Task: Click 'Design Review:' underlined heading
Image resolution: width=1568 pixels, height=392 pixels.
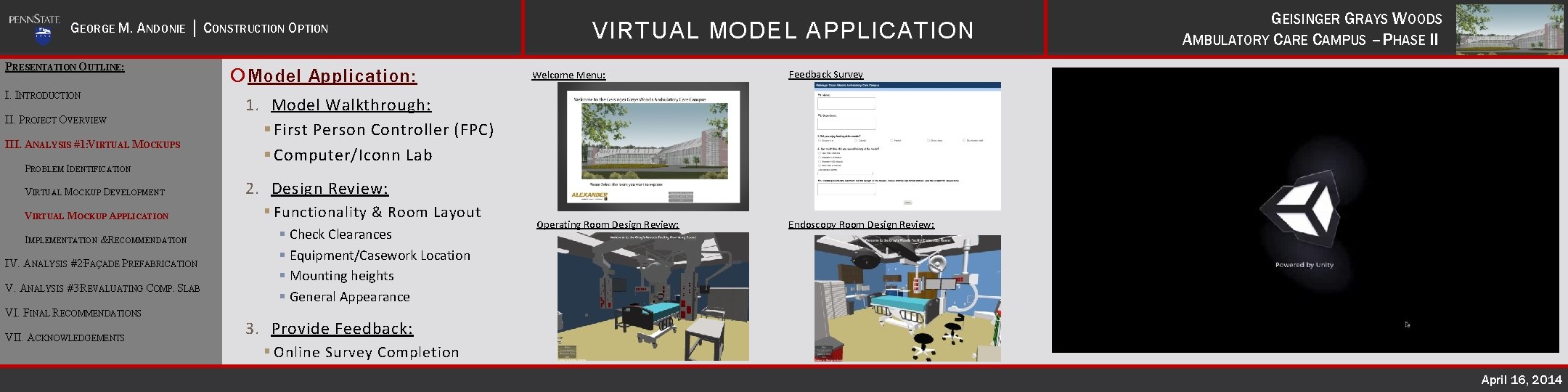Action: tap(330, 189)
